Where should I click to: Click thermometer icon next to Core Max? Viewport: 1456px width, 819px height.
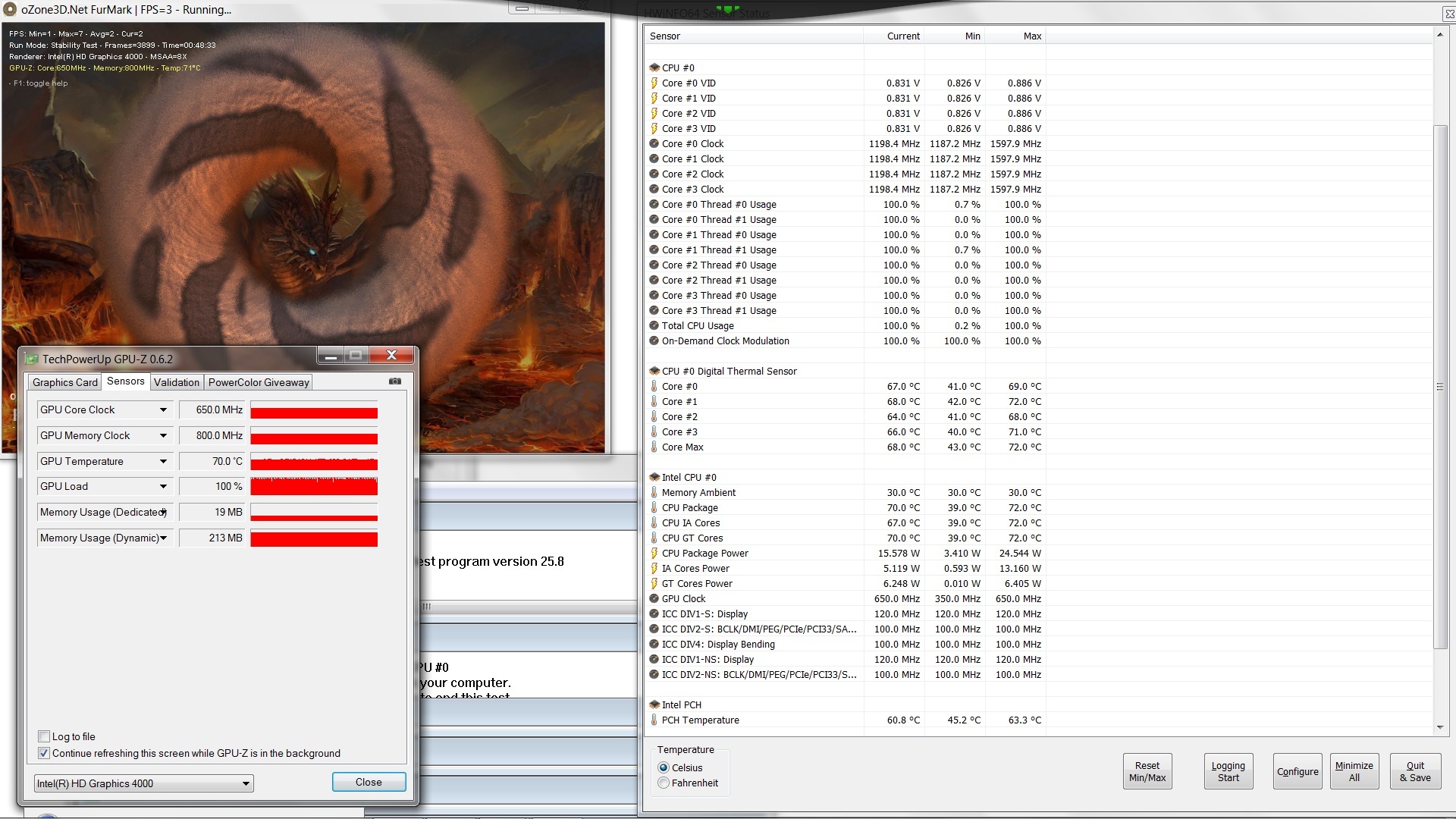pos(654,447)
